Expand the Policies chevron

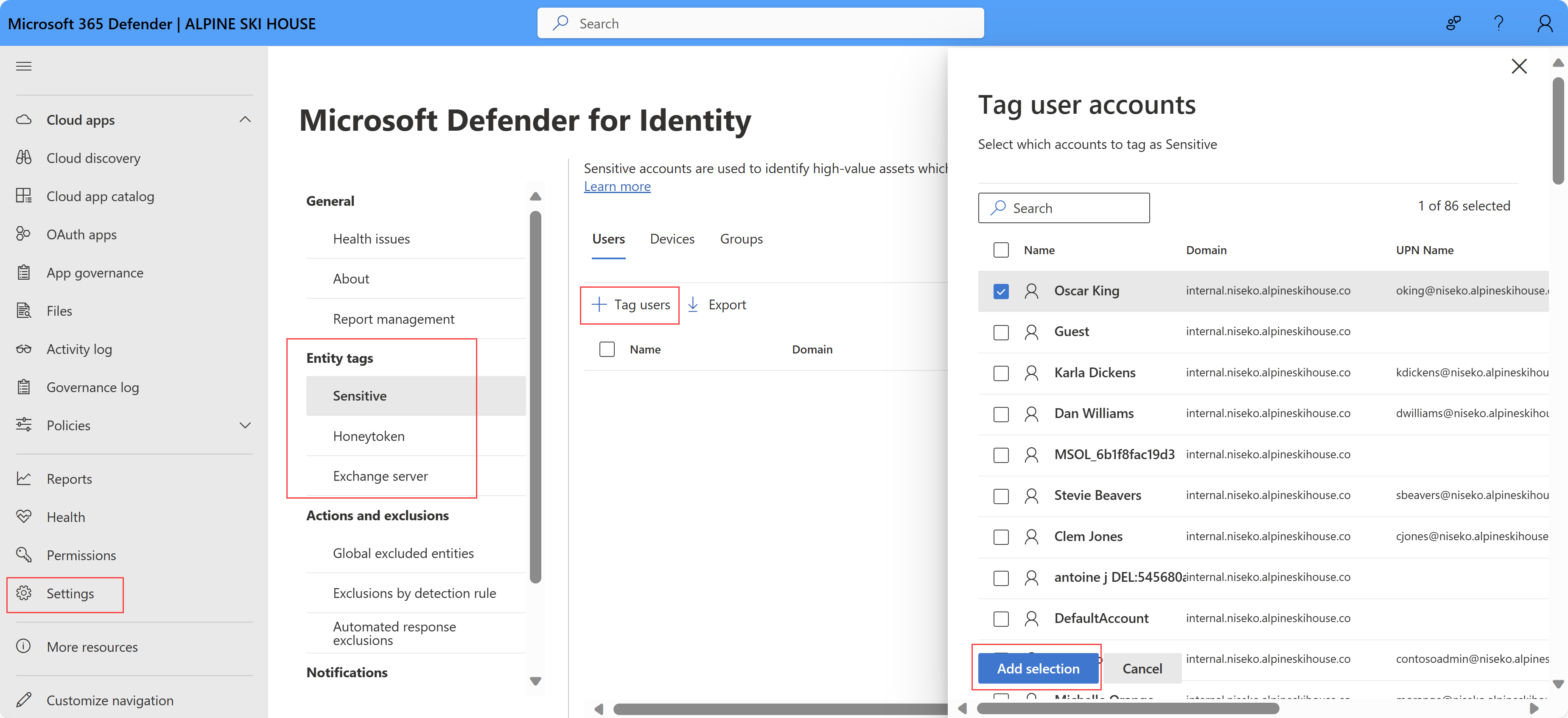(245, 425)
